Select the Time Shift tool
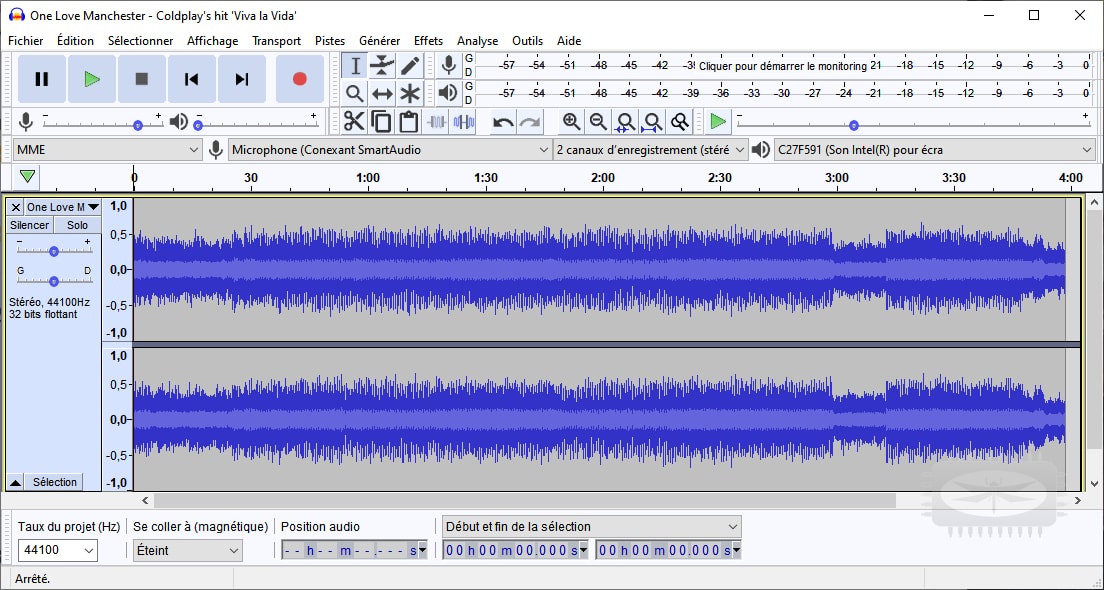This screenshot has height=590, width=1104. (382, 93)
